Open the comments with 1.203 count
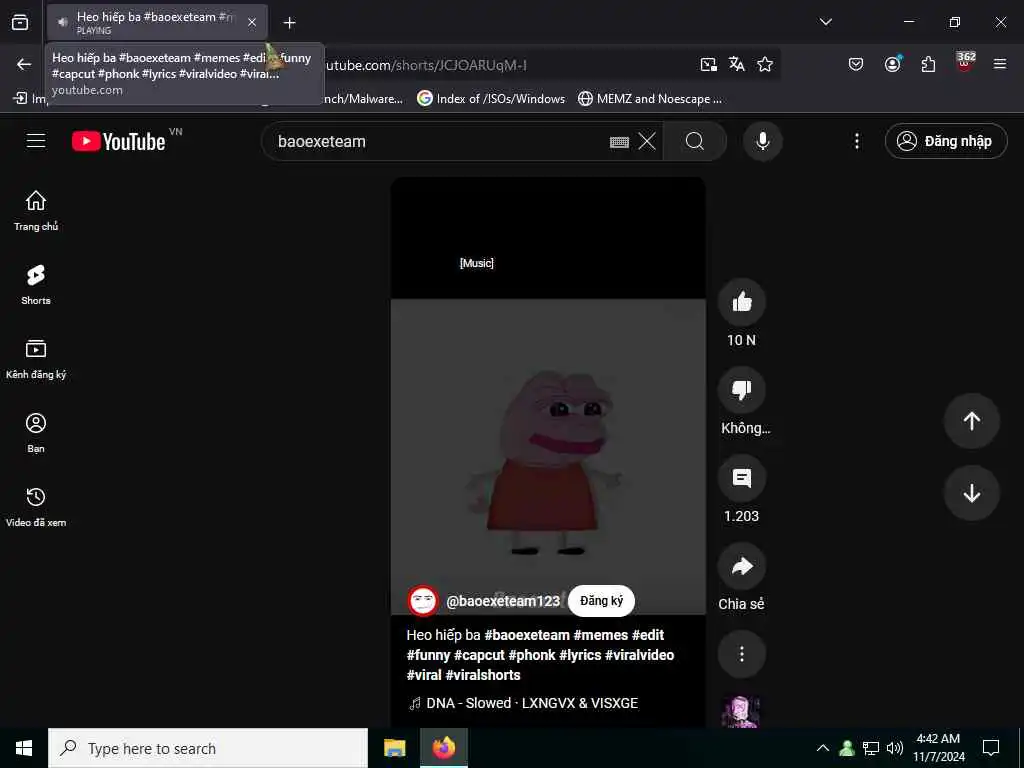1024x768 pixels. click(742, 478)
